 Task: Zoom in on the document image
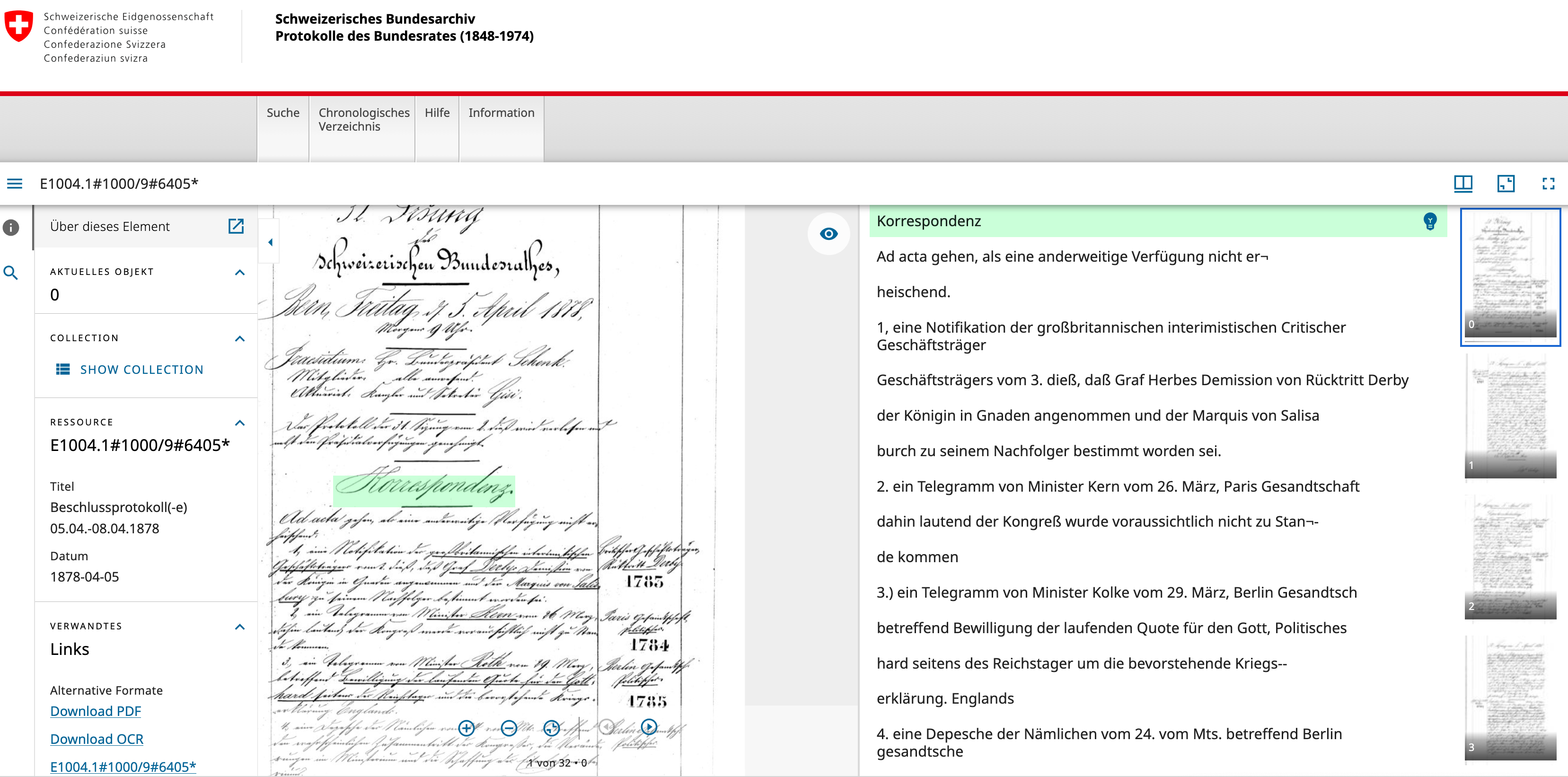coord(466,728)
